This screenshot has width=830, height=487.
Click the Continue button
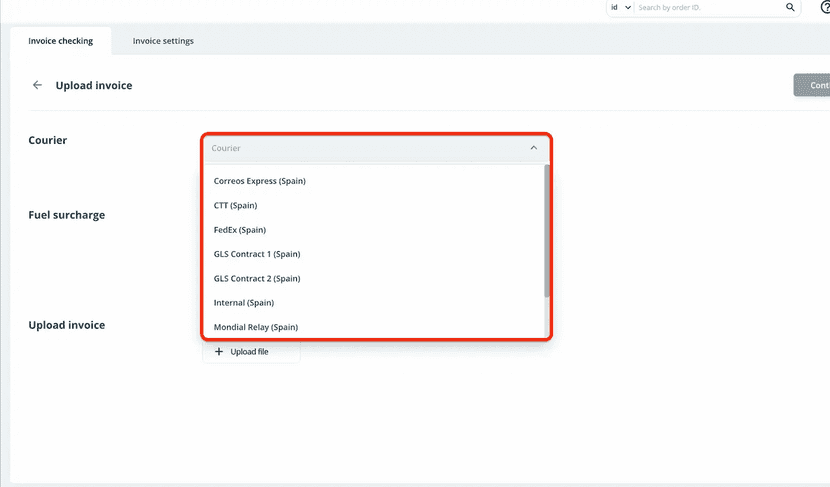[812, 86]
